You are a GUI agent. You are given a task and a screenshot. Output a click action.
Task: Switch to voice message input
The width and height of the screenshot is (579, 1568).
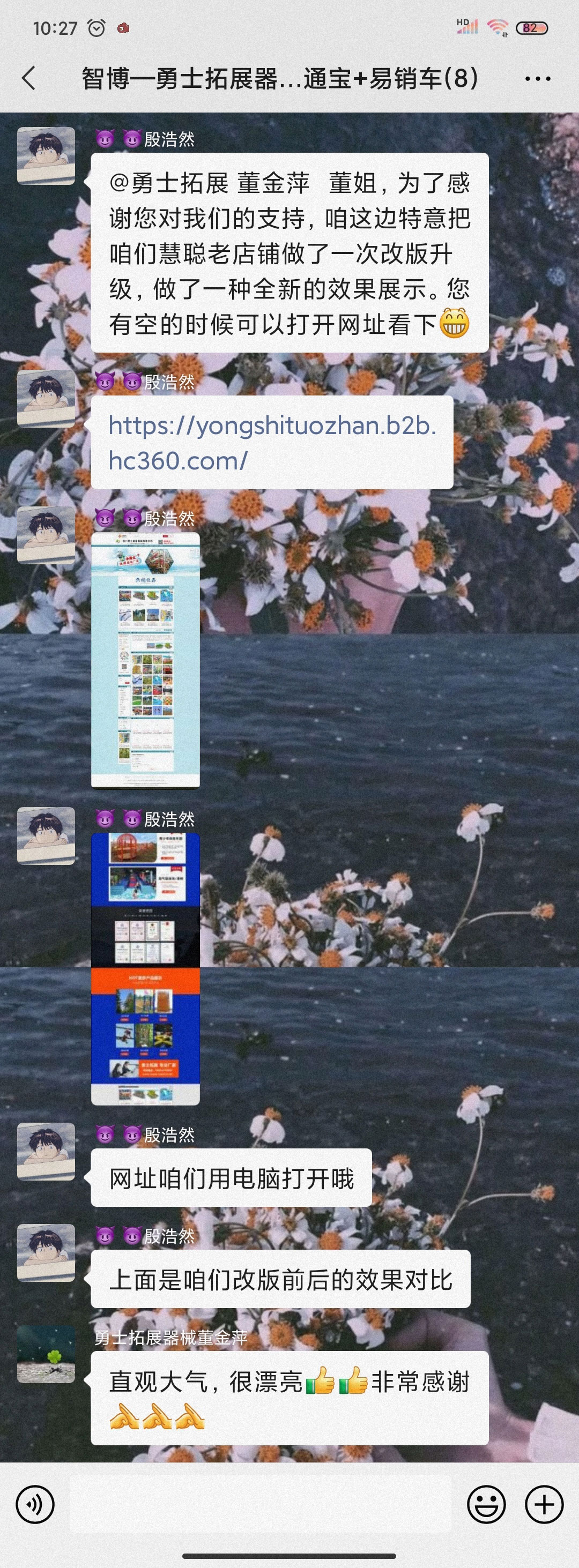click(x=35, y=1504)
